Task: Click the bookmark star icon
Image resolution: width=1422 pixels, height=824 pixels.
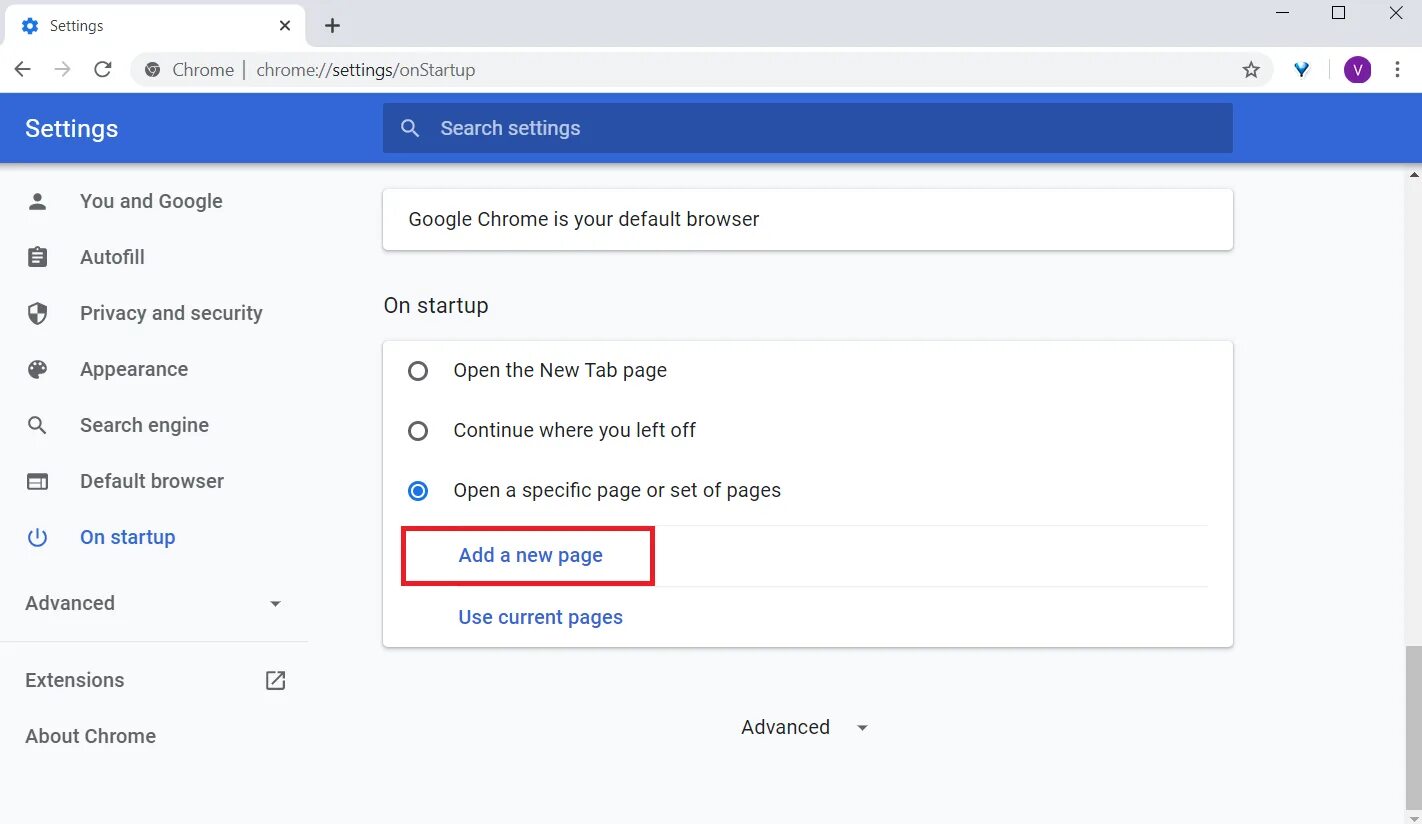Action: point(1250,70)
